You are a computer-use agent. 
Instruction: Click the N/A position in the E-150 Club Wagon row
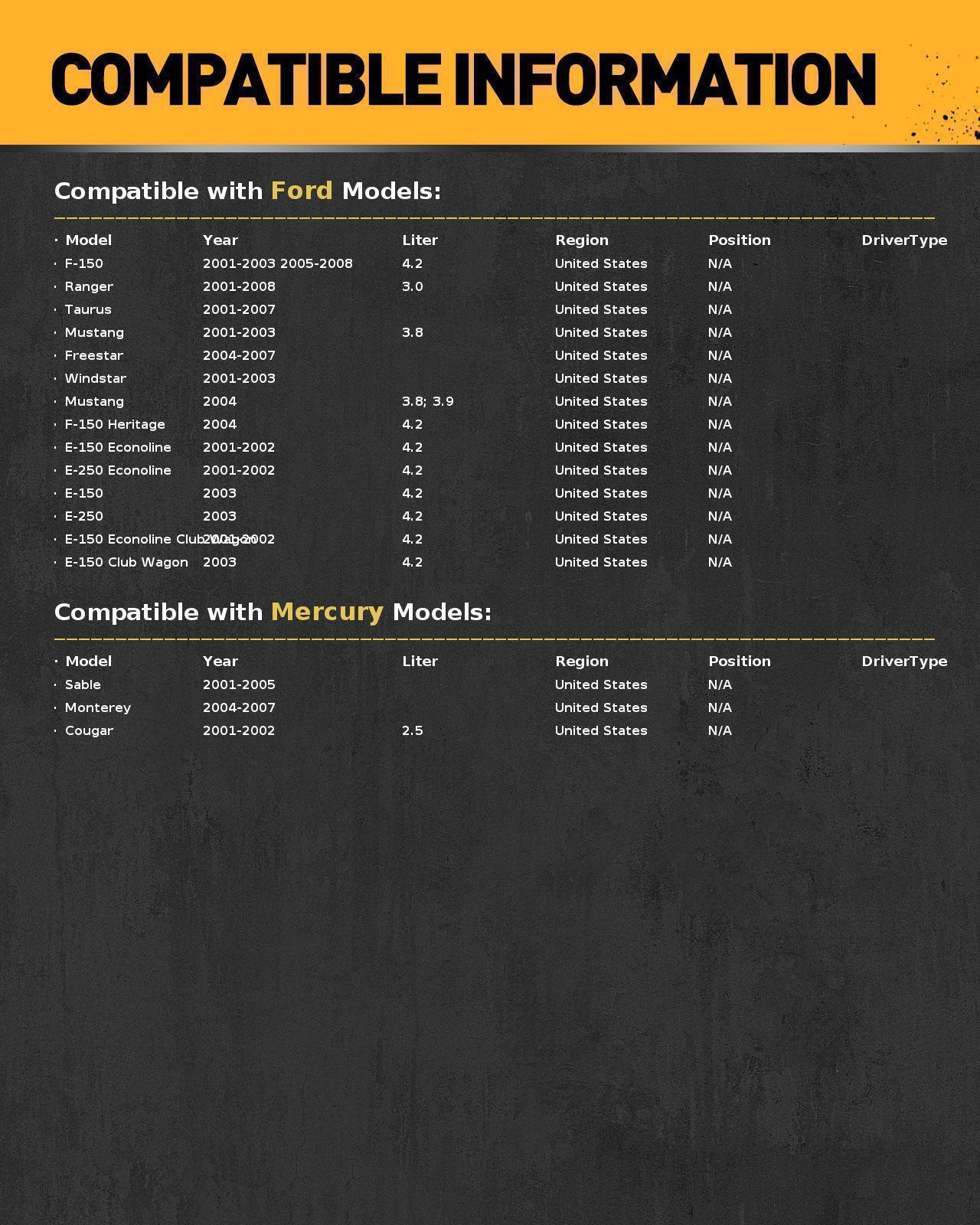(x=720, y=562)
